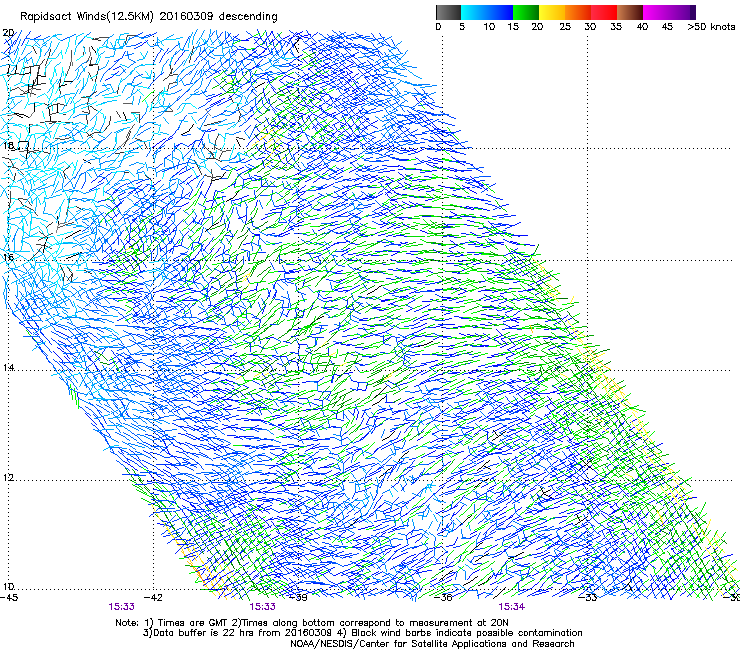Click the '>50 knots' legend label
Screen dimensions: 740x650
point(711,27)
